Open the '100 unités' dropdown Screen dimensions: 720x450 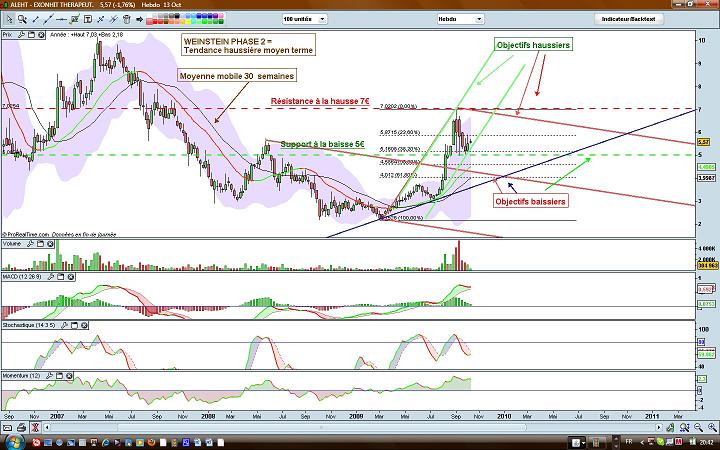(x=305, y=19)
